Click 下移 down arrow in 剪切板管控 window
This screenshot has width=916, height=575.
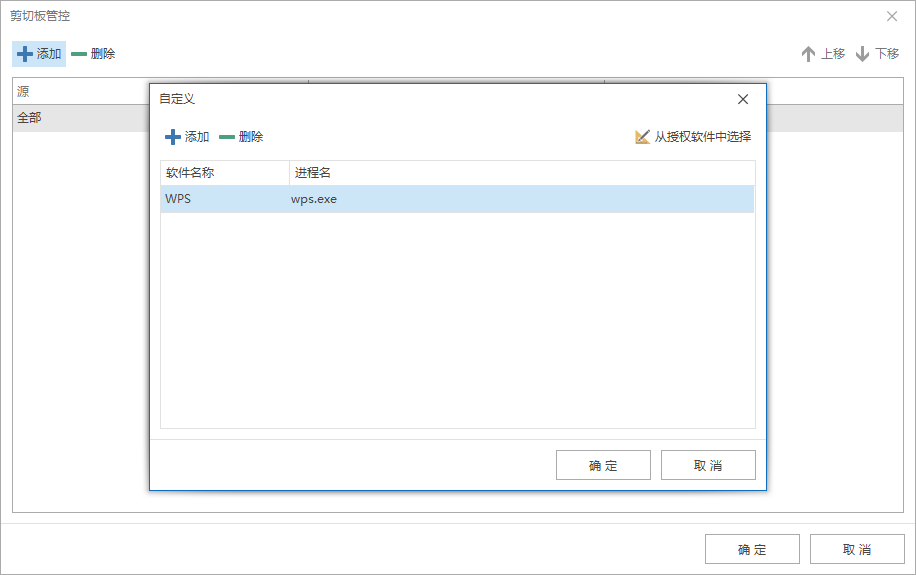[877, 54]
